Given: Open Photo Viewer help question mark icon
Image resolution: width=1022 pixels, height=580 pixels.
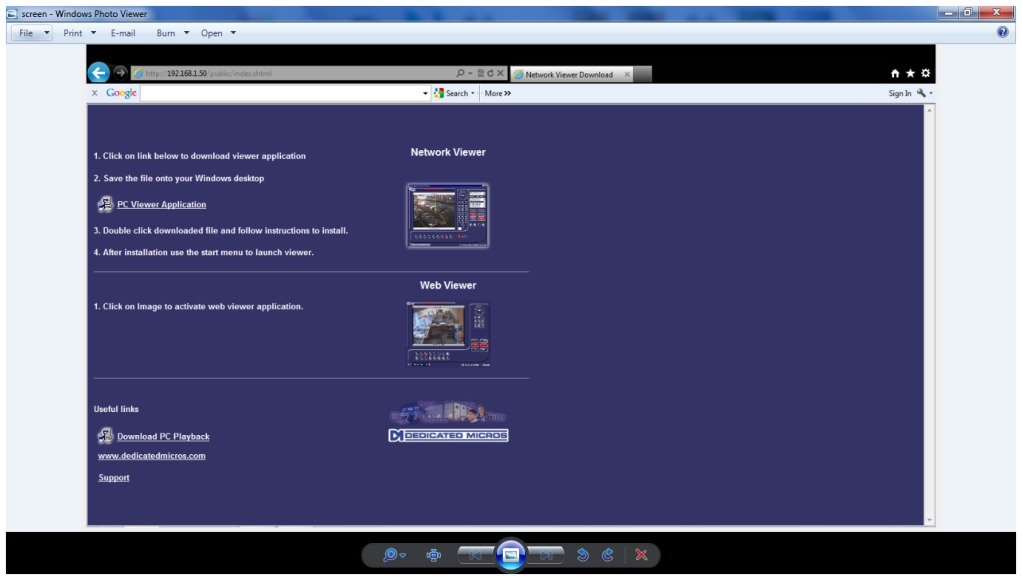Looking at the screenshot, I should coord(1003,33).
